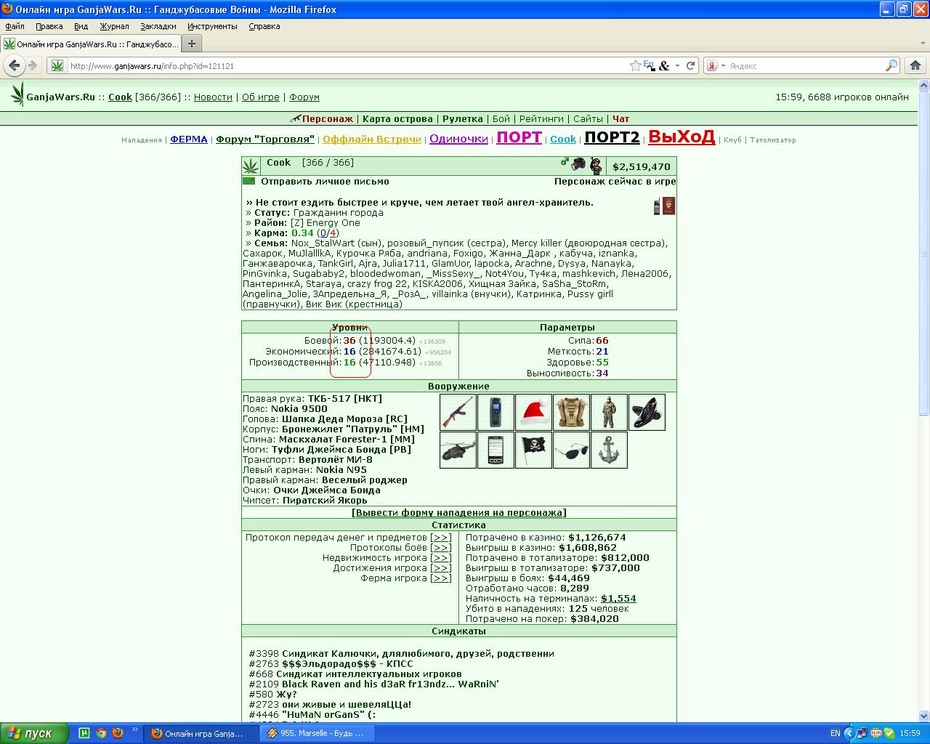The width and height of the screenshot is (930, 744).
Task: Click the TKB-517 rifle equipment icon
Action: click(x=457, y=412)
